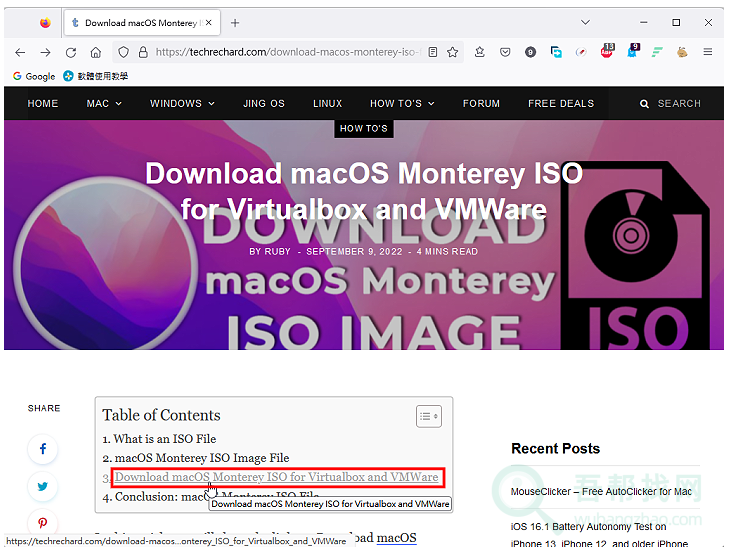731x553 pixels.
Task: Open tracking protection shield icon
Action: pos(124,52)
